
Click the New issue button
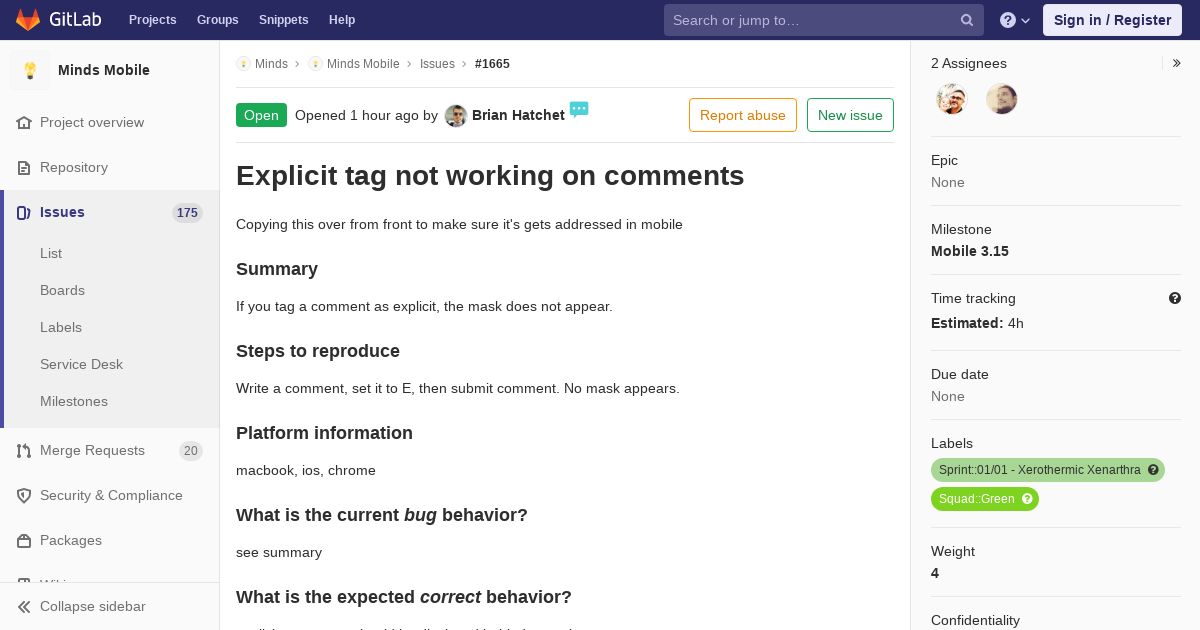tap(850, 115)
